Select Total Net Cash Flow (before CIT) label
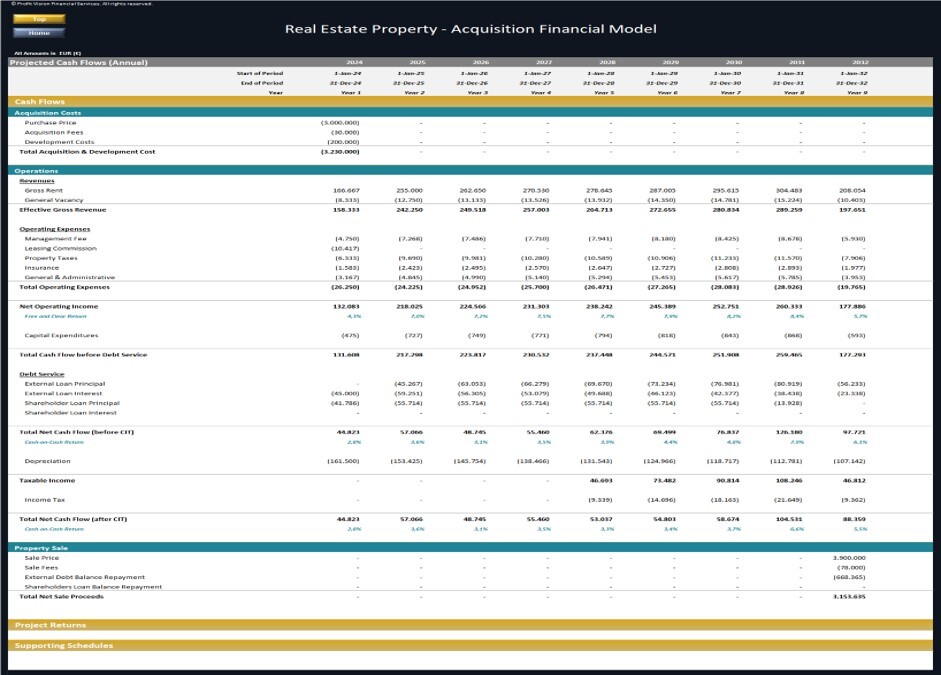This screenshot has height=675, width=941. point(76,432)
